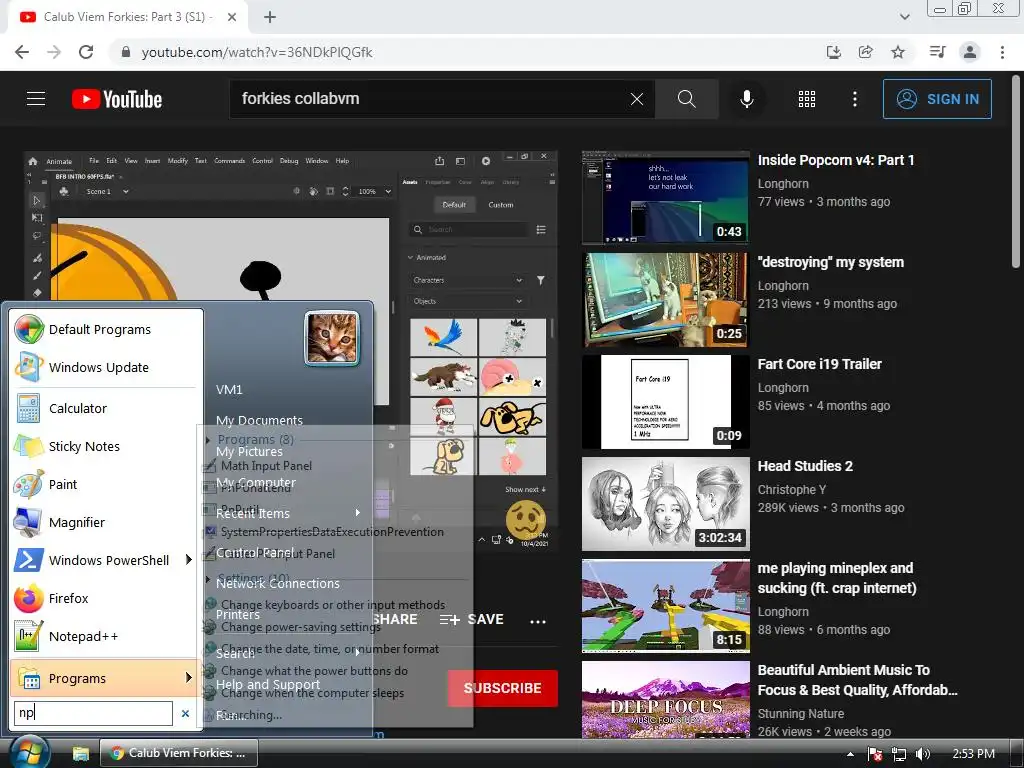Open SystemPropertiesDataExecutionPrevention search result
This screenshot has height=768, width=1024.
point(332,532)
